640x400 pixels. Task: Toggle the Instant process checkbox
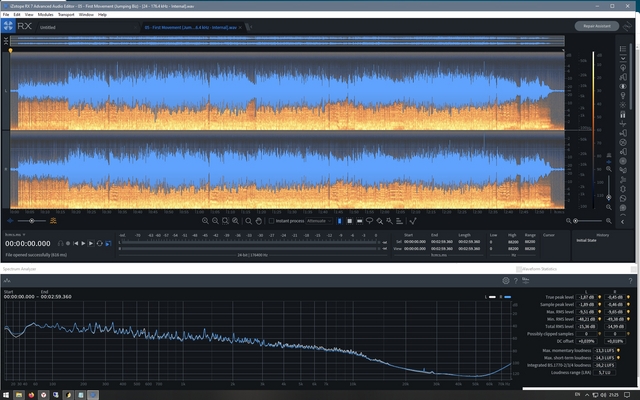coord(273,220)
